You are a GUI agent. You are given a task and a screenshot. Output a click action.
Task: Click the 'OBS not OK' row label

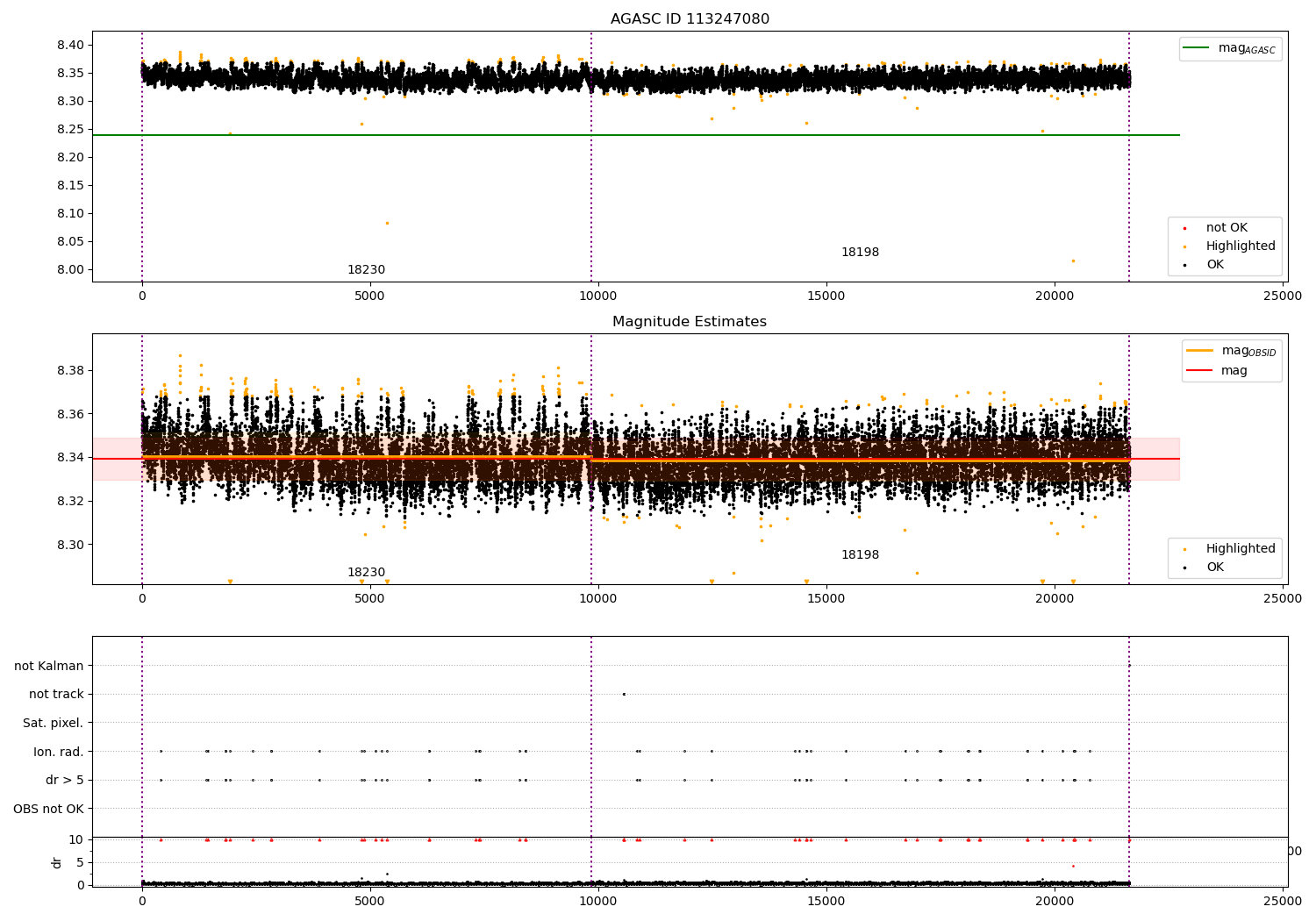pyautogui.click(x=48, y=809)
